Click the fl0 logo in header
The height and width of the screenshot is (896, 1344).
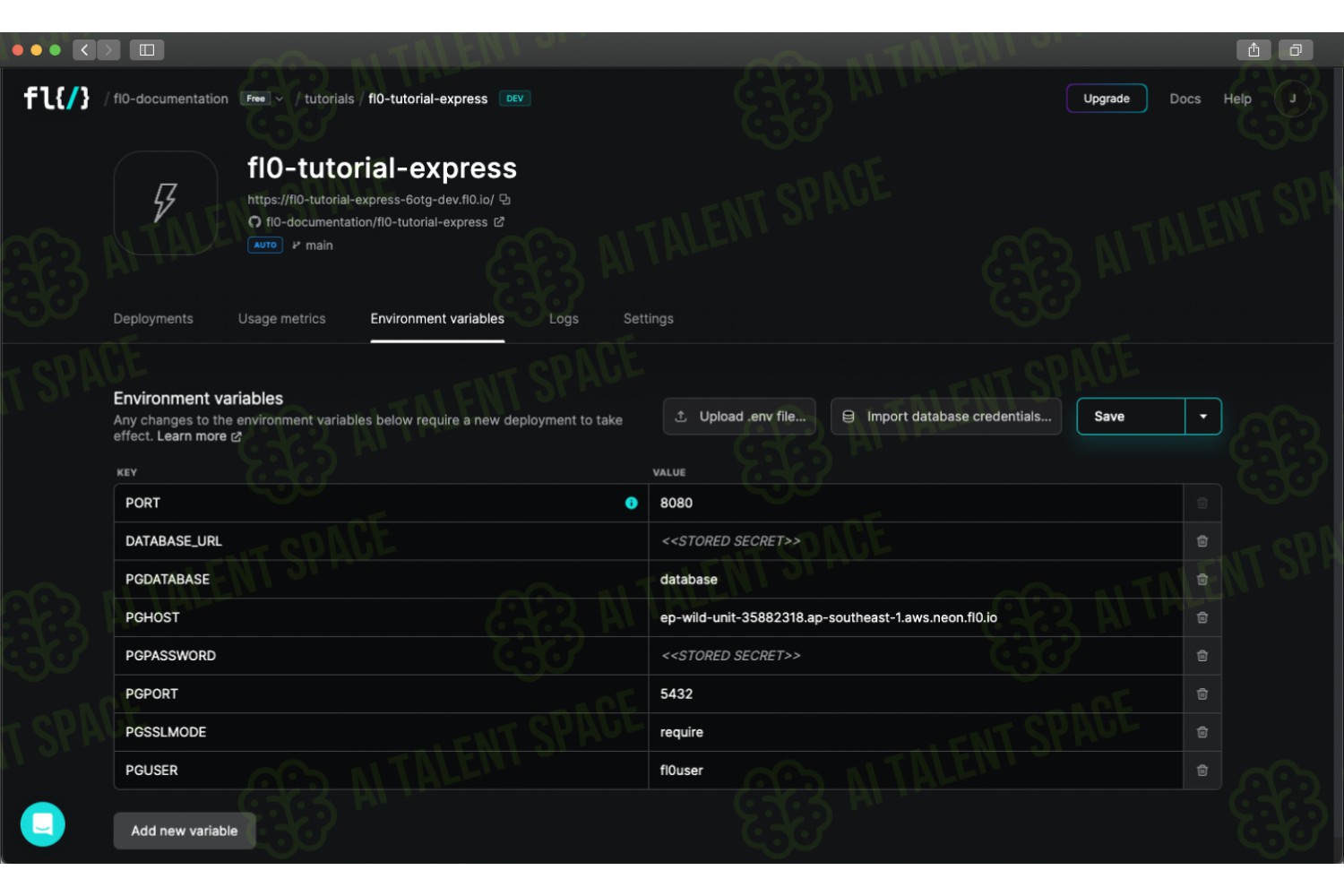56,98
